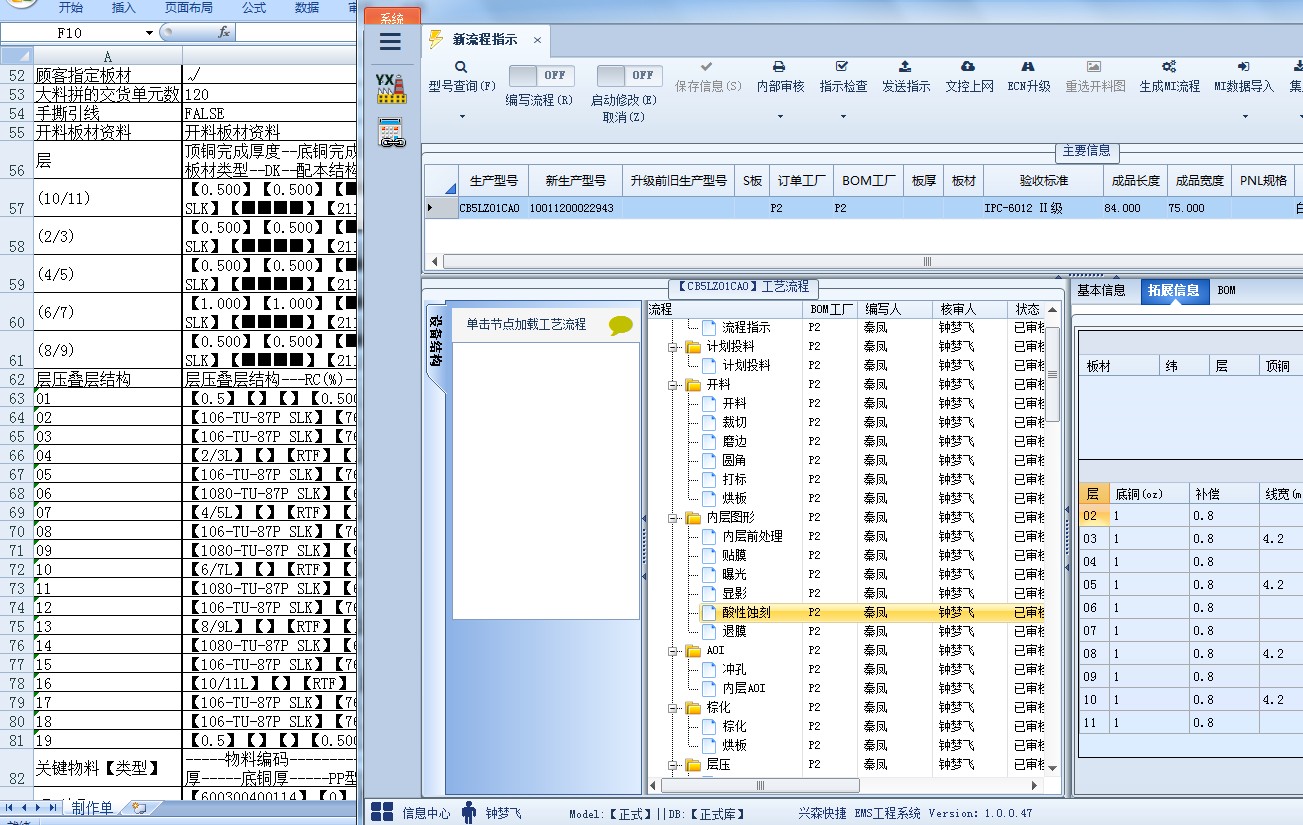Screen dimensions: 1303x825
Task: Click the 指示检查 checkmark icon
Action: tap(842, 66)
